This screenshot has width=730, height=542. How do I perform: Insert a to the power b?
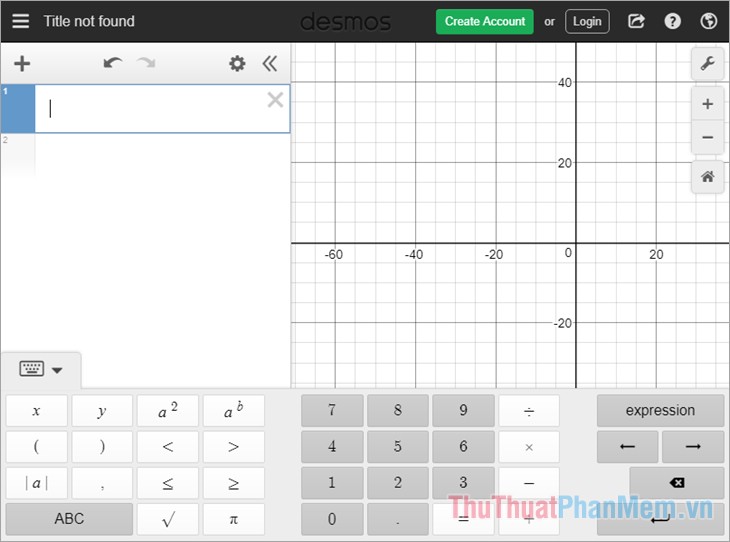tap(234, 411)
